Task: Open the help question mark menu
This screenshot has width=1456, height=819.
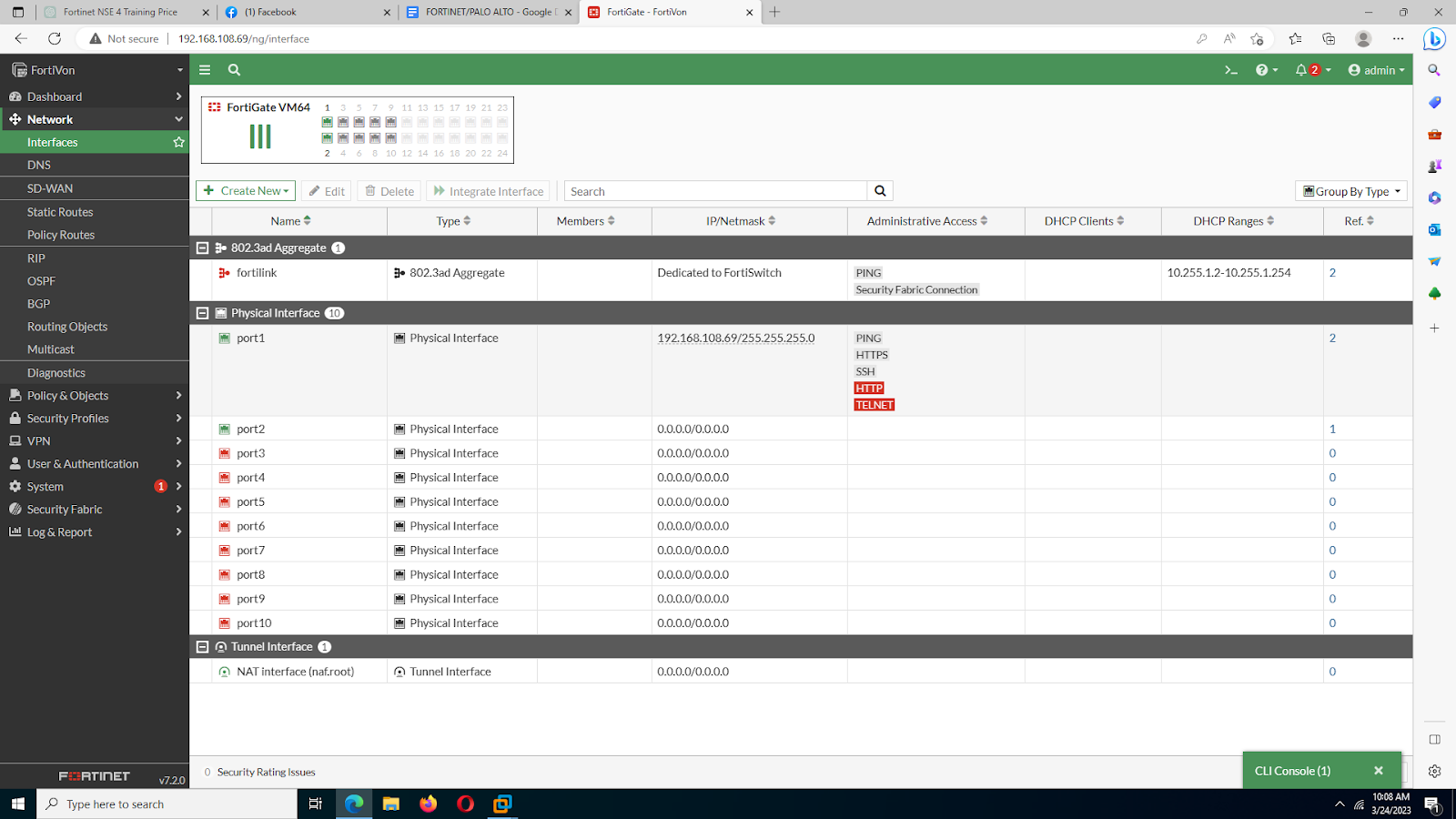Action: [1267, 70]
